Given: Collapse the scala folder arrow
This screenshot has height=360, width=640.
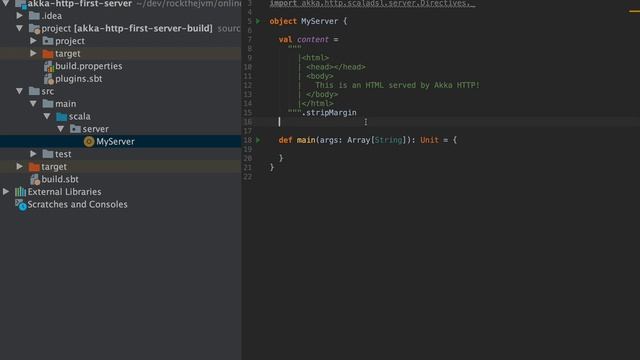Looking at the screenshot, I should pyautogui.click(x=47, y=116).
